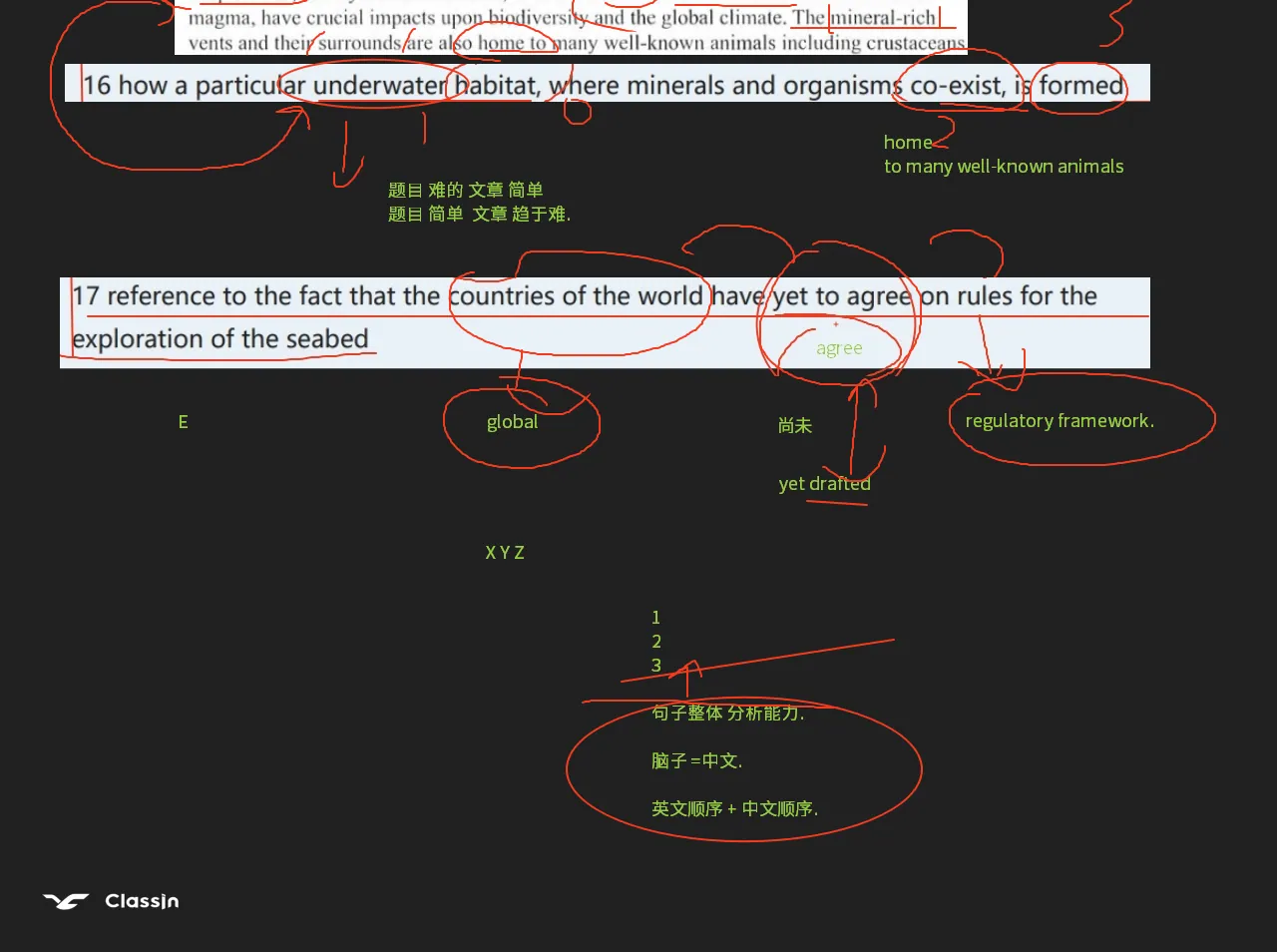The width and height of the screenshot is (1277, 952).
Task: Click the green 'agree' word inside question 17
Action: [839, 348]
